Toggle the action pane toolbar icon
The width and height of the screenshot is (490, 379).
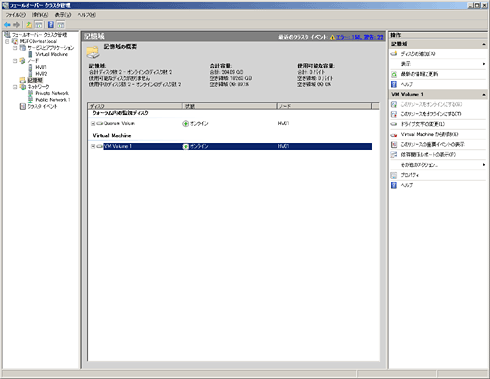pos(60,25)
